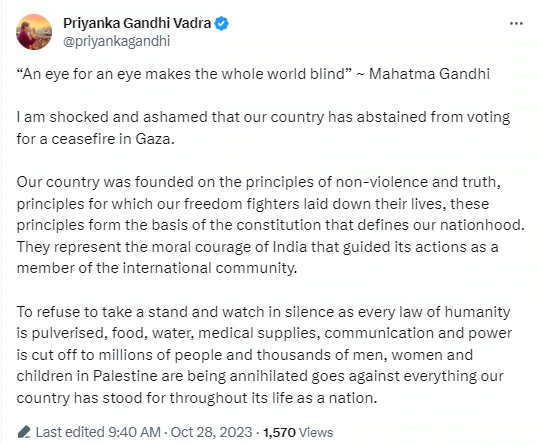Click the Oct 28, 2023 date
Viewport: 538px width, 445px height.
[211, 432]
